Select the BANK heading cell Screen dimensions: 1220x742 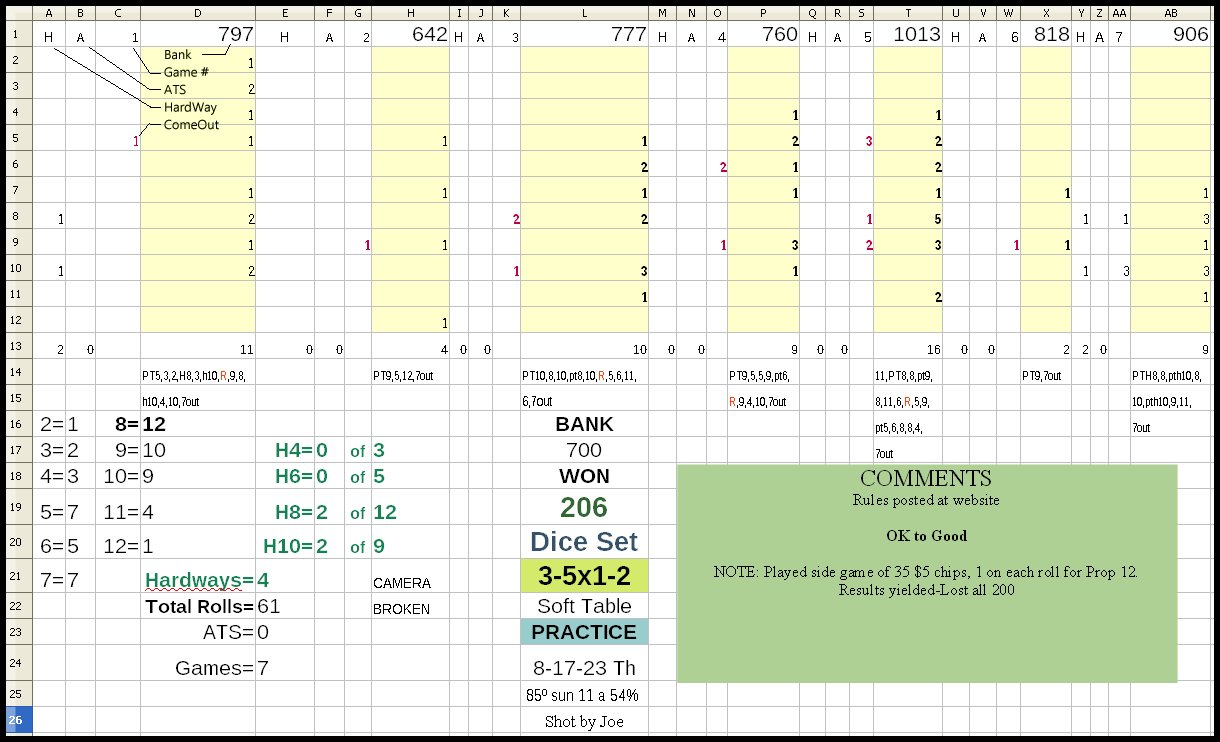[584, 424]
